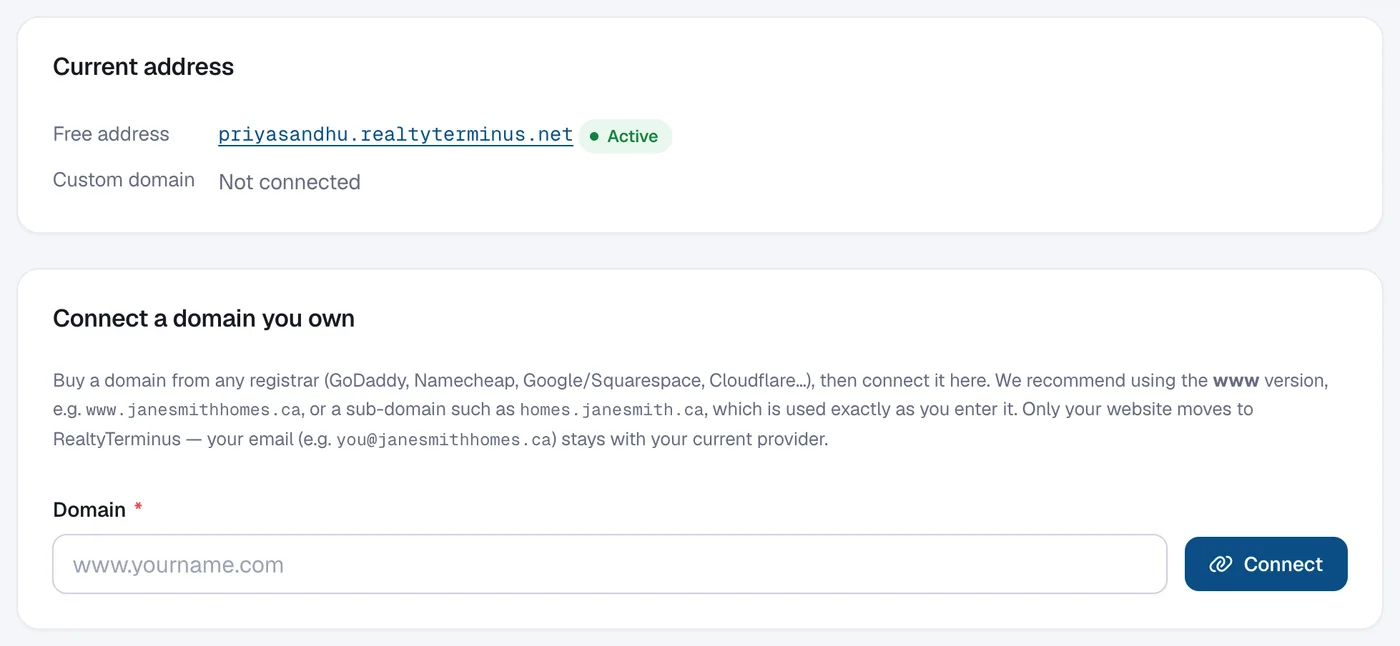Image resolution: width=1400 pixels, height=646 pixels.
Task: Click the 'Not connected' custom domain text
Action: pos(289,182)
